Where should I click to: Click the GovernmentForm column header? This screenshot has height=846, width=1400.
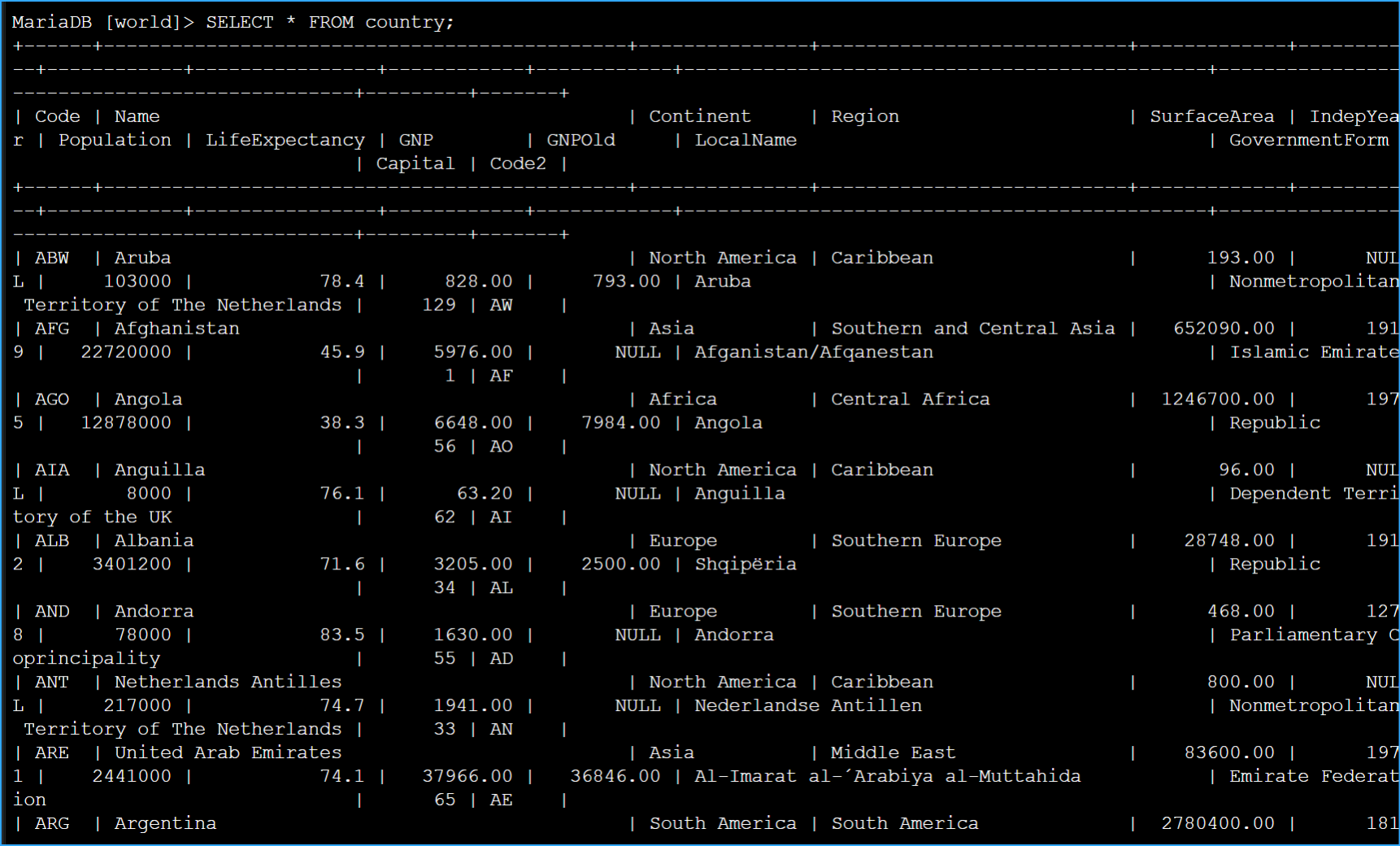pyautogui.click(x=1308, y=140)
